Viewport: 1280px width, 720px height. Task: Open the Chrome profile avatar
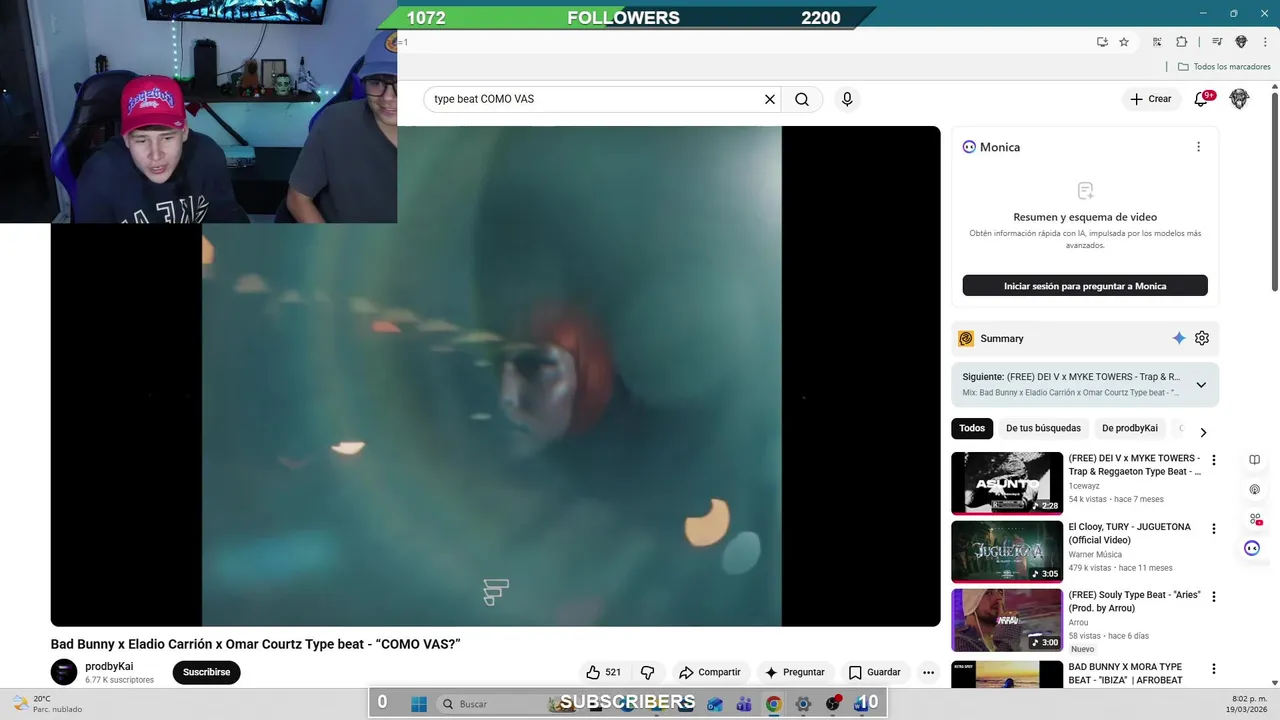1241,42
